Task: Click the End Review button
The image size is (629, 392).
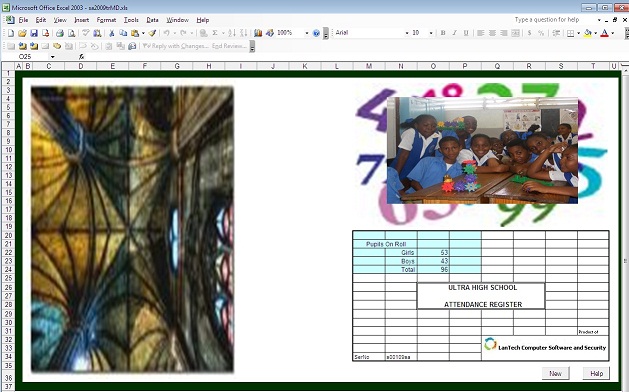Action: click(229, 46)
